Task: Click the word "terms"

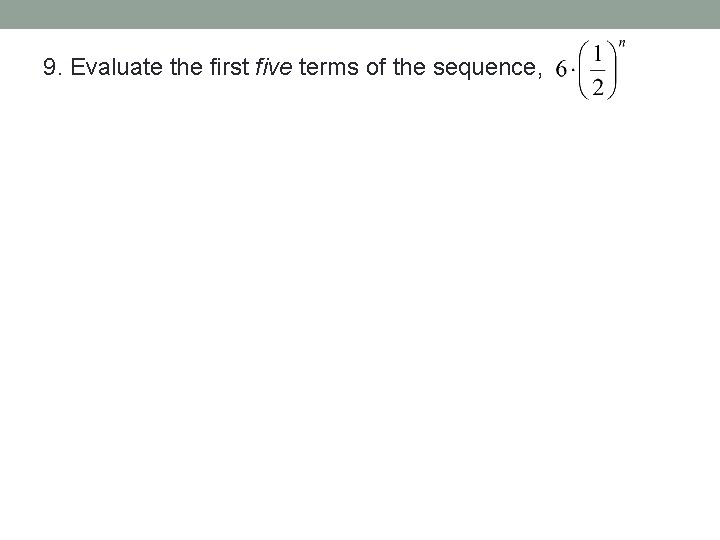Action: pos(325,68)
